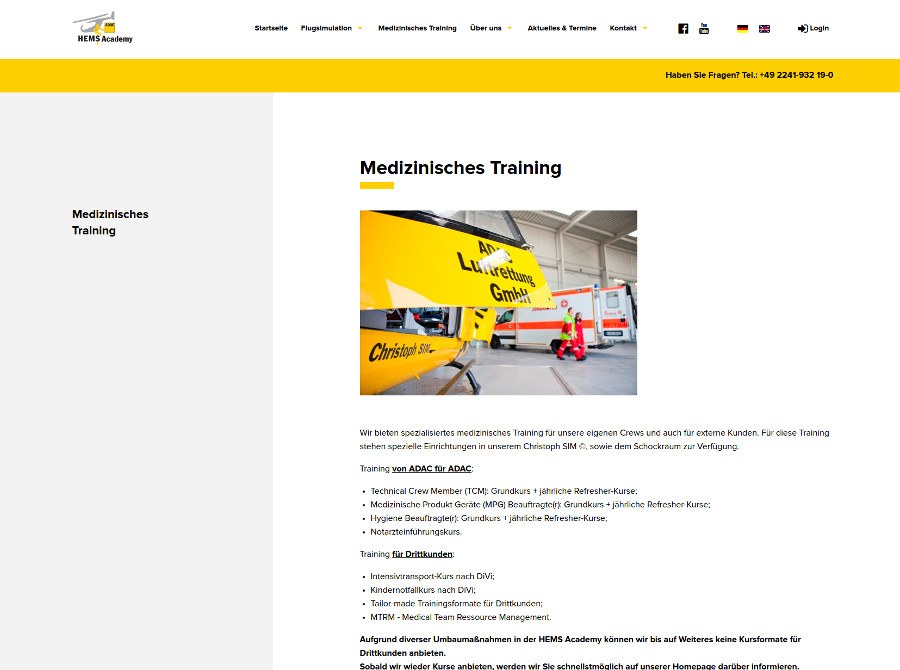
Task: Switch language with the German flag
Action: [x=742, y=29]
